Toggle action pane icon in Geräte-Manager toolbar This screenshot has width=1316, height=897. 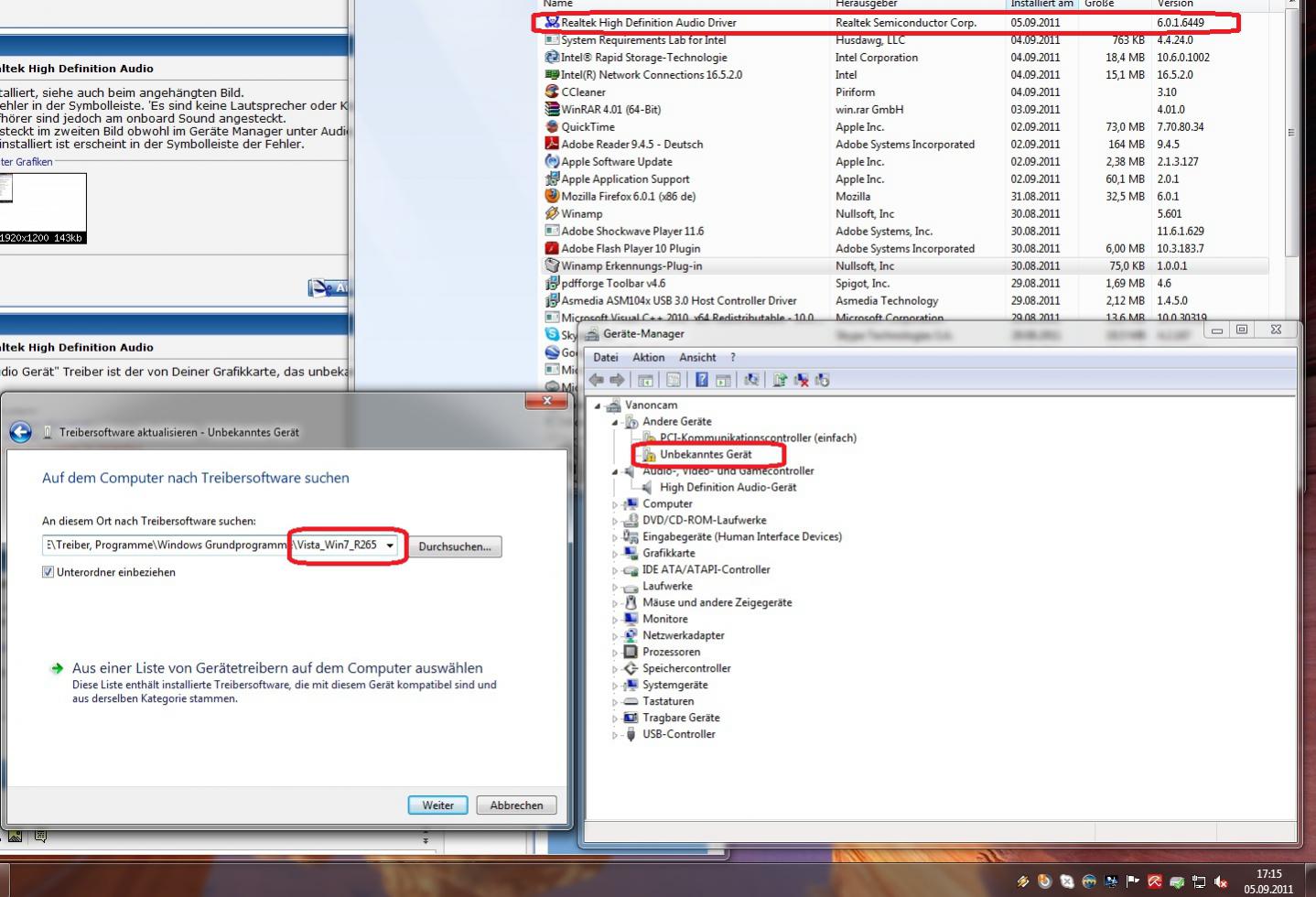(723, 380)
